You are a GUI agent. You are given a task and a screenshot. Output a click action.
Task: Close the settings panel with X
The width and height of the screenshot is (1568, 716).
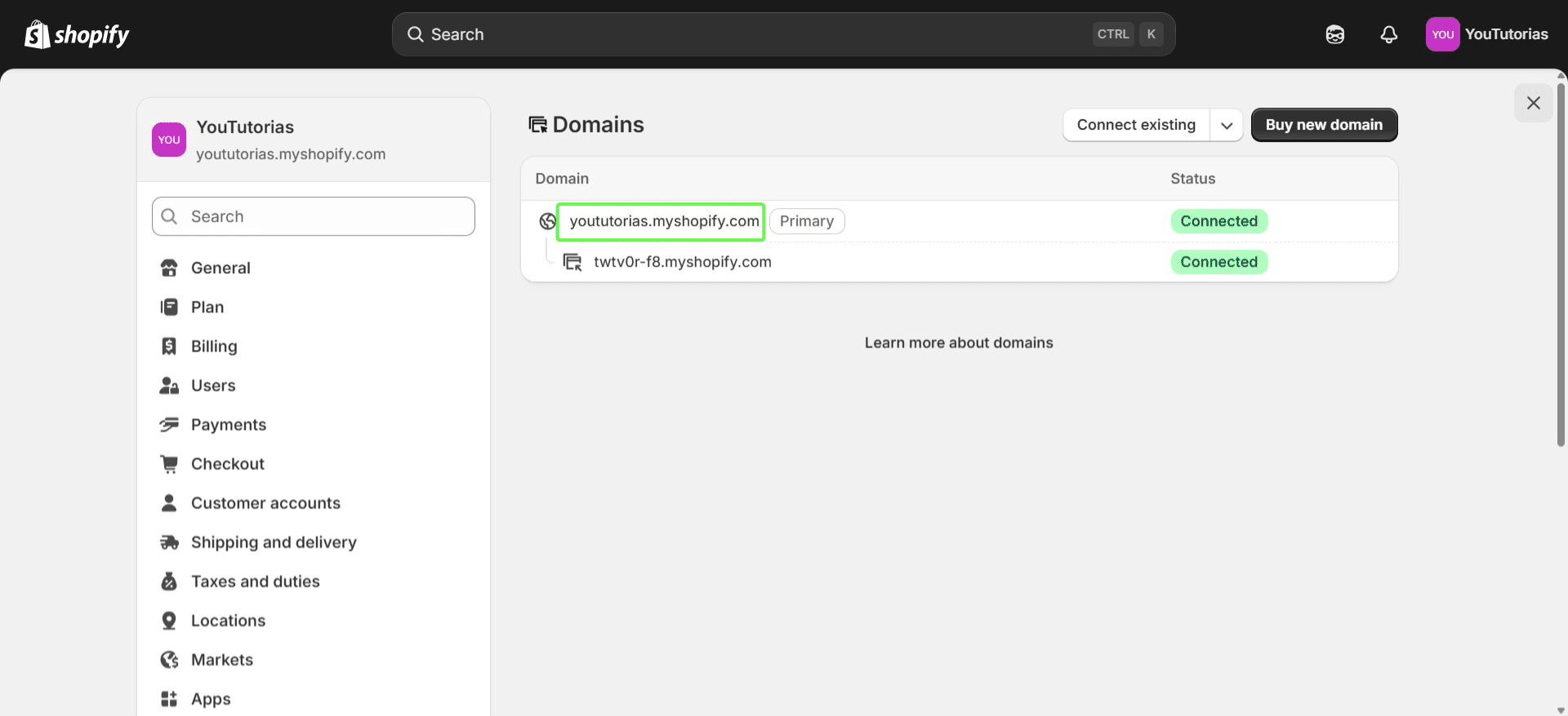[x=1534, y=103]
